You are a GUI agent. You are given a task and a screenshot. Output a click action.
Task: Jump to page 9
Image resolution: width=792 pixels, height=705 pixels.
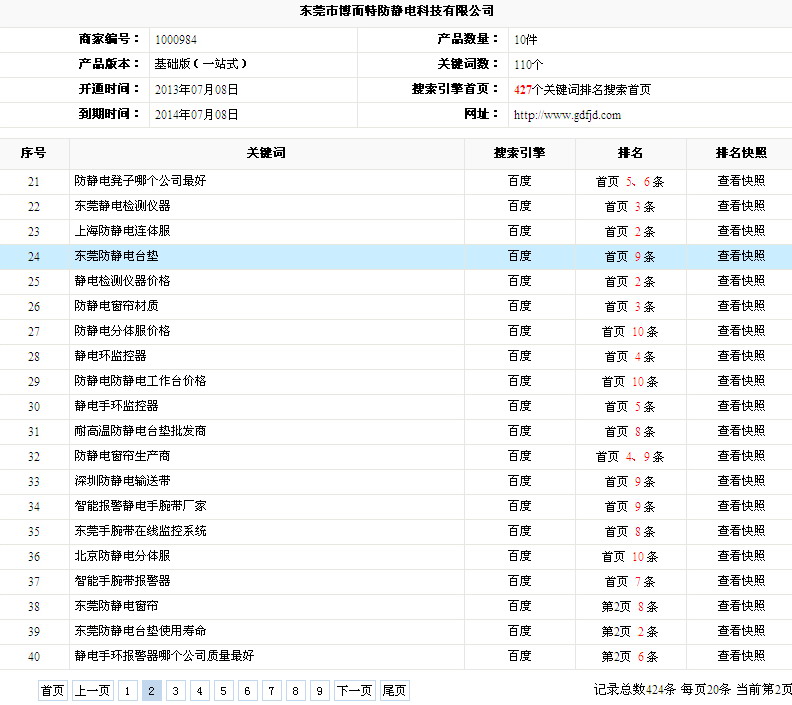319,690
